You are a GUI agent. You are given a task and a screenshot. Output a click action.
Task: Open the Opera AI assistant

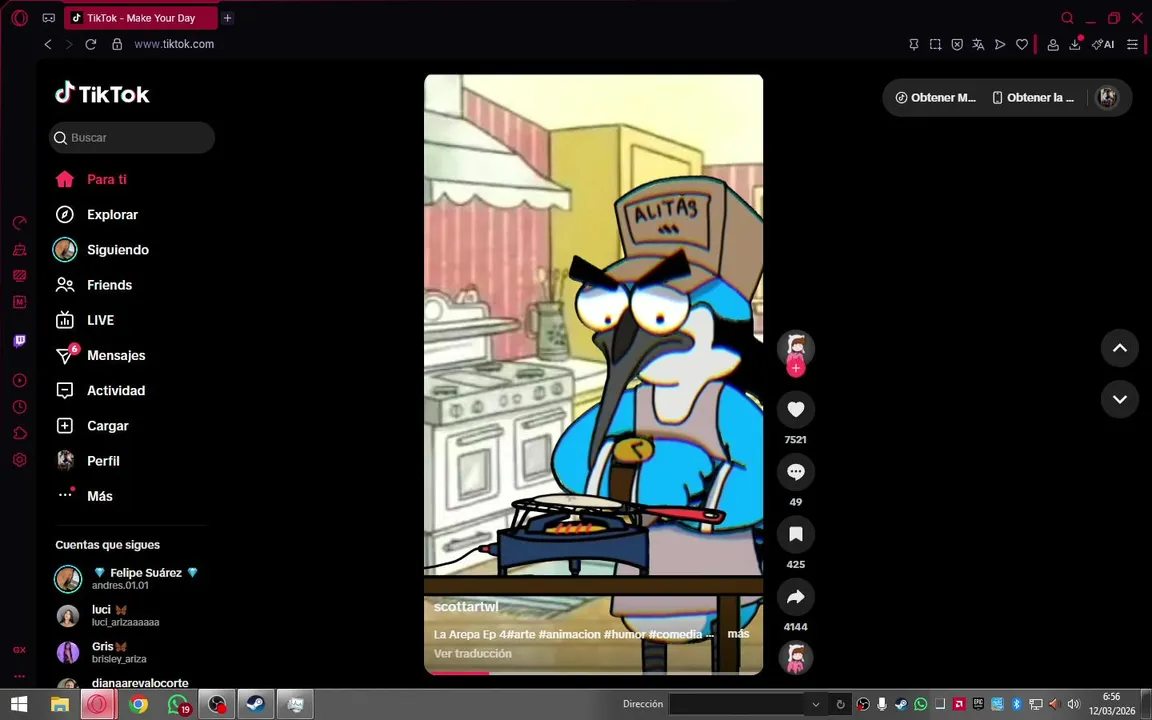pos(1103,44)
